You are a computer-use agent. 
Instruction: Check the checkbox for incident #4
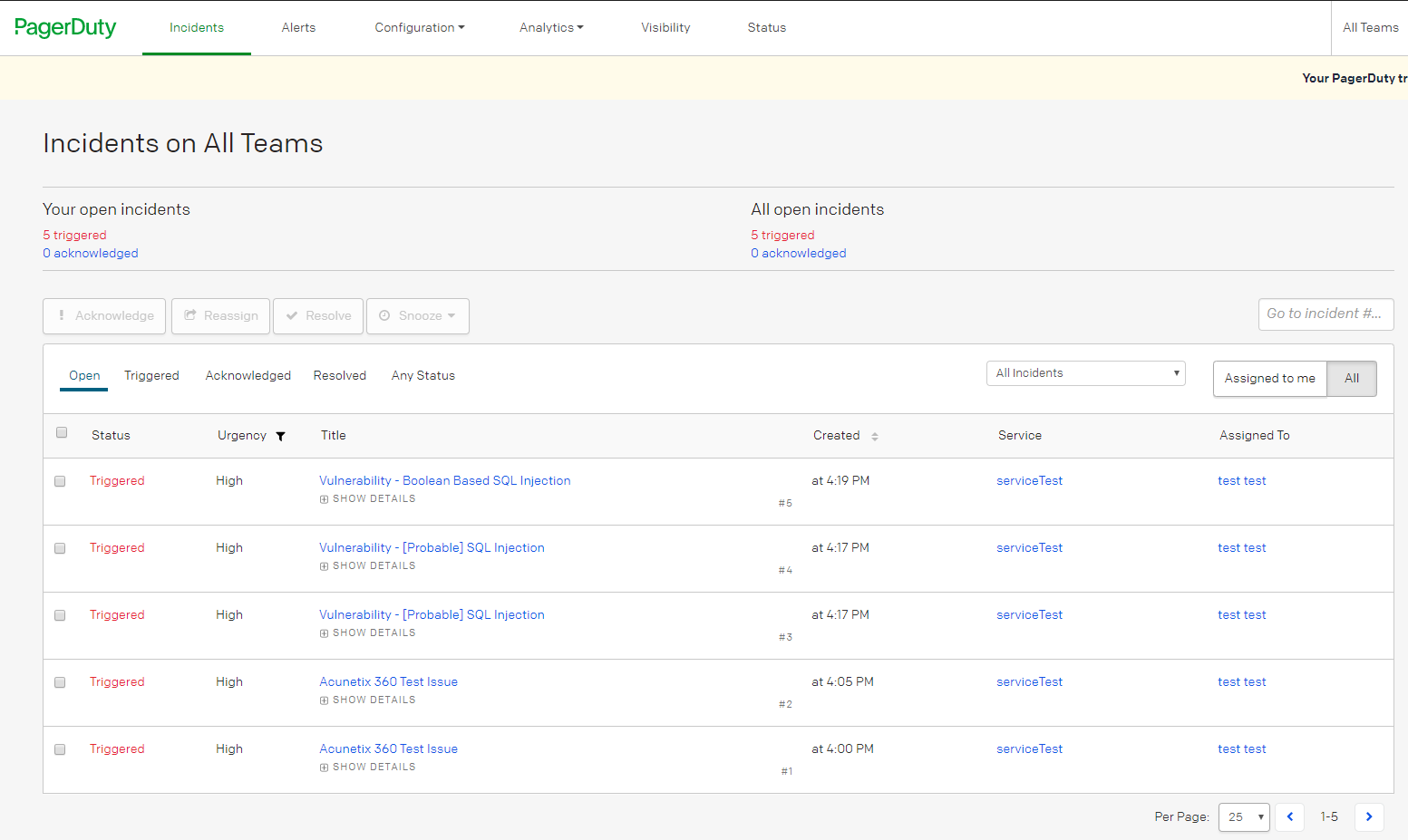pos(60,548)
